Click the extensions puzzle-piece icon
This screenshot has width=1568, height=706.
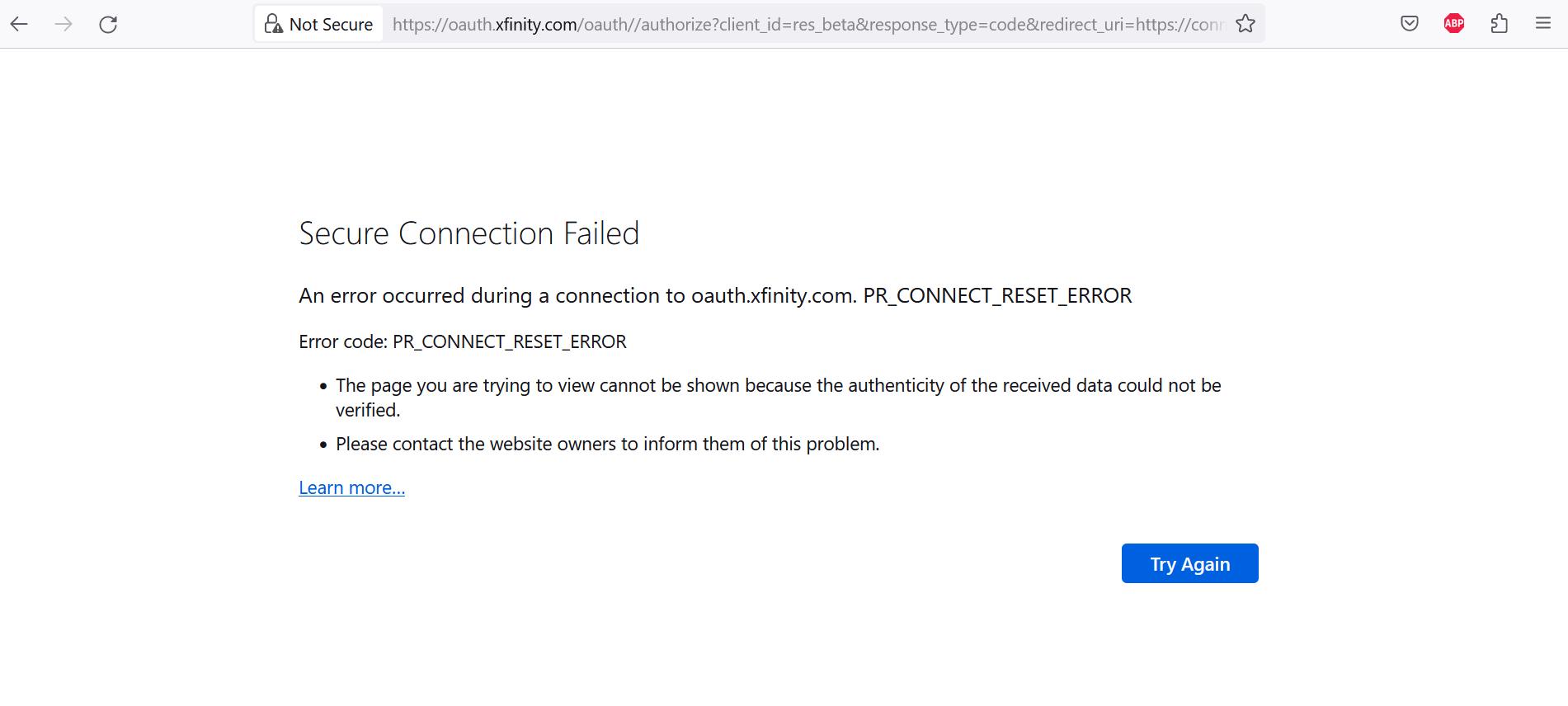tap(1499, 23)
